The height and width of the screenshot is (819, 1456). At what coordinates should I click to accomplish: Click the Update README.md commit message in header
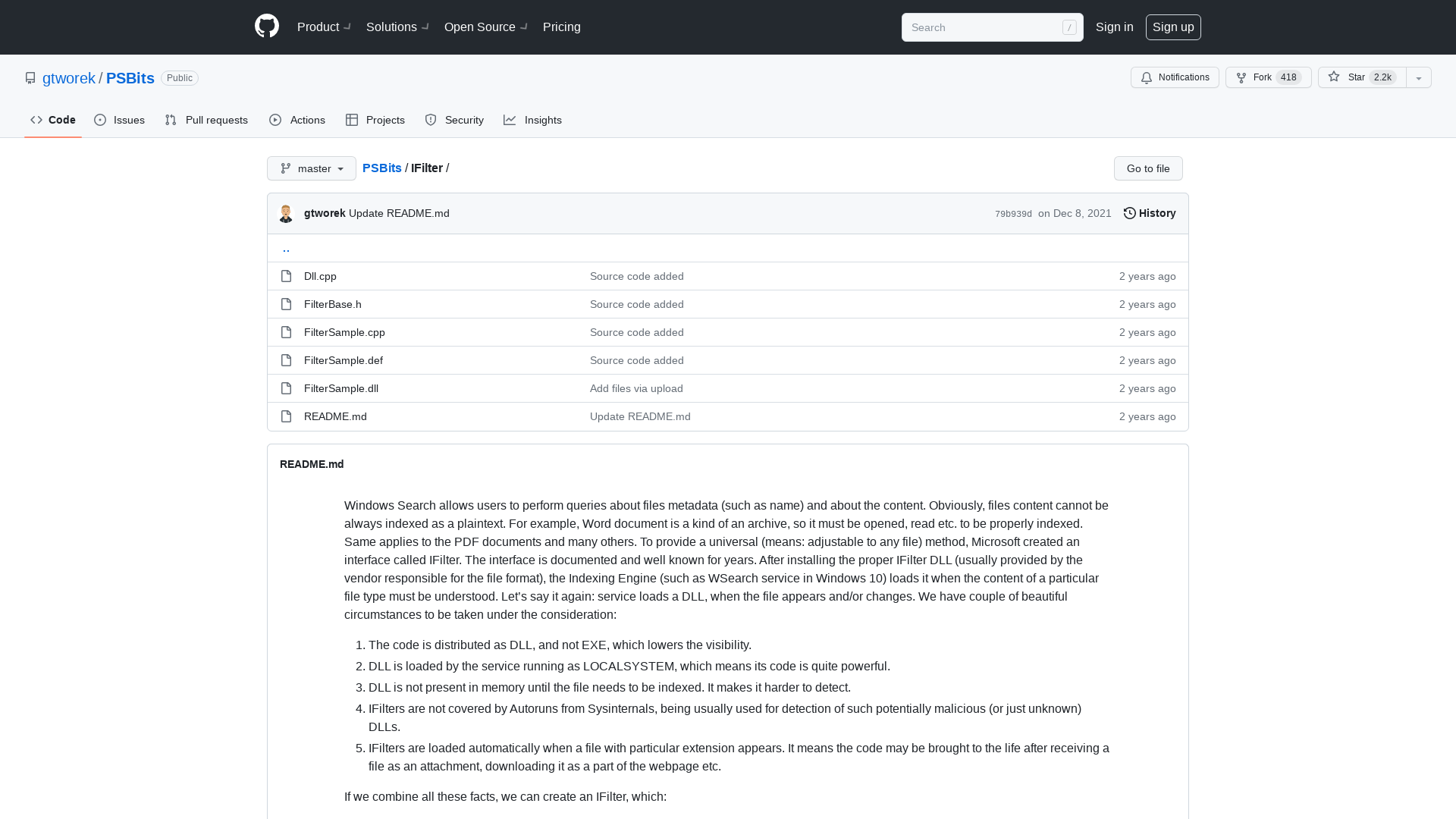pyautogui.click(x=399, y=213)
